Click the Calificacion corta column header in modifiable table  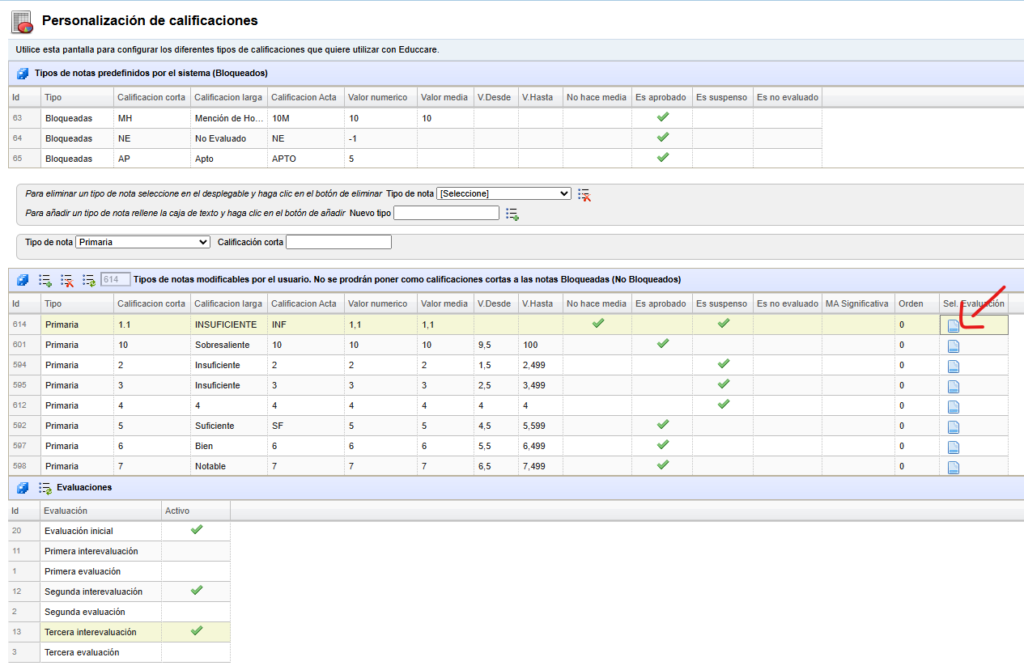151,304
